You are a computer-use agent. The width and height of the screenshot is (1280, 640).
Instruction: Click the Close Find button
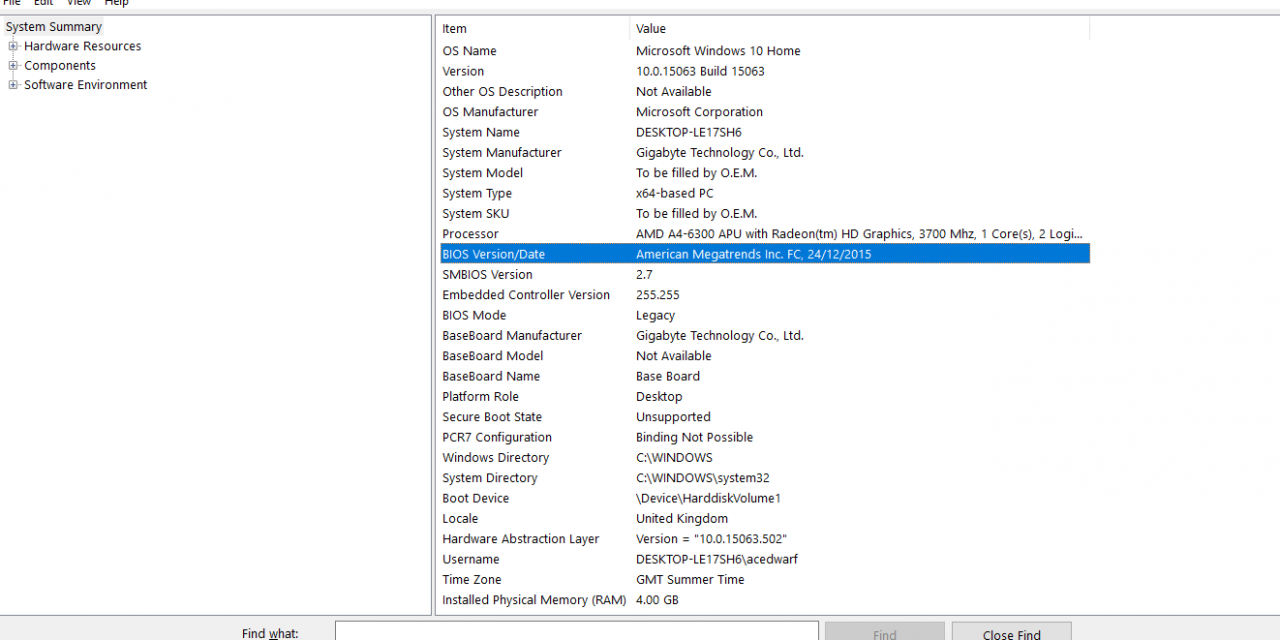tap(1011, 634)
